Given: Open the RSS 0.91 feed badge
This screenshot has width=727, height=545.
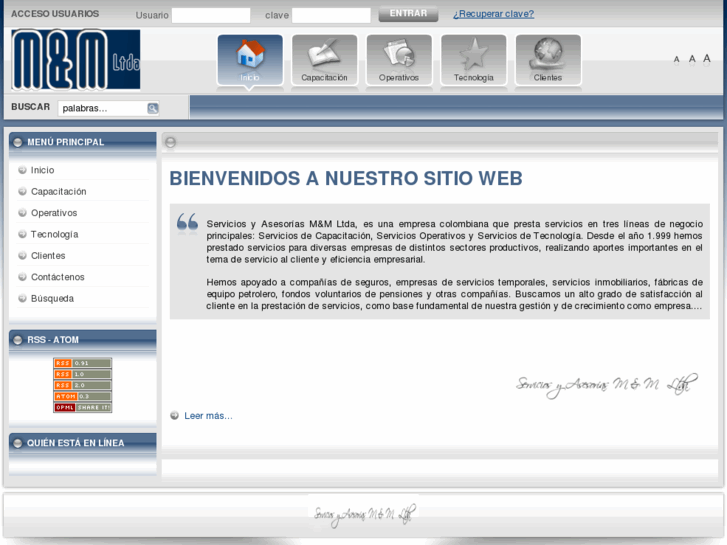Looking at the screenshot, I should point(83,363).
